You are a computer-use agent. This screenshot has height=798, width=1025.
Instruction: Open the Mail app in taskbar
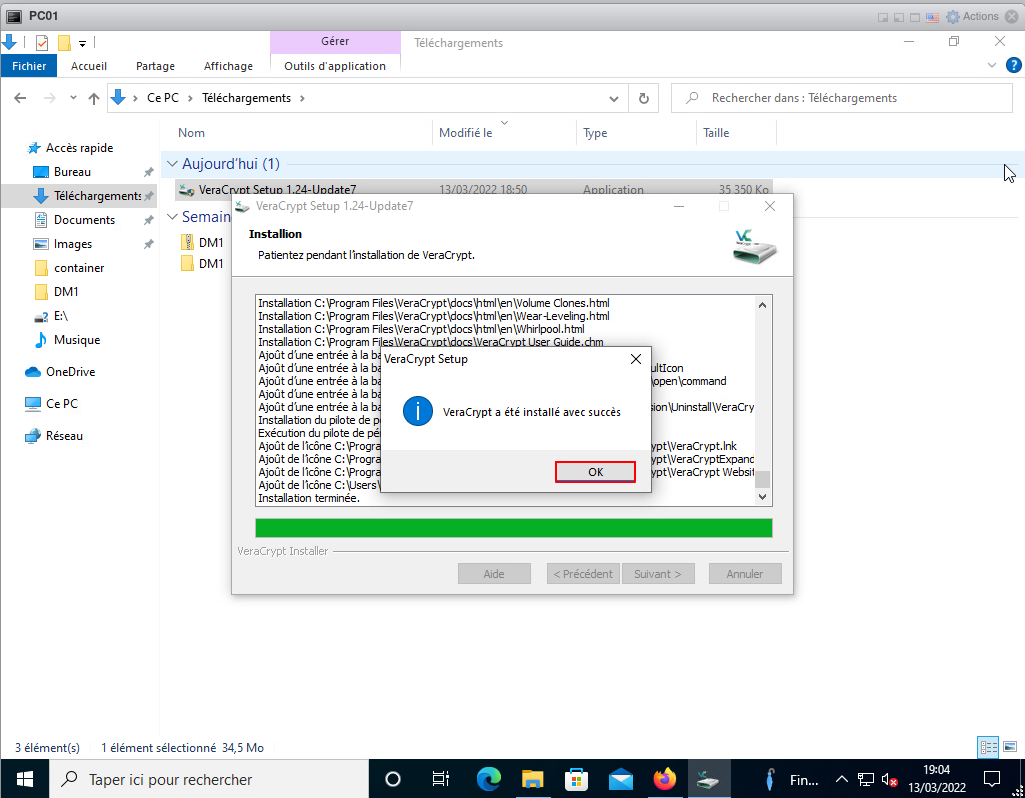click(620, 778)
